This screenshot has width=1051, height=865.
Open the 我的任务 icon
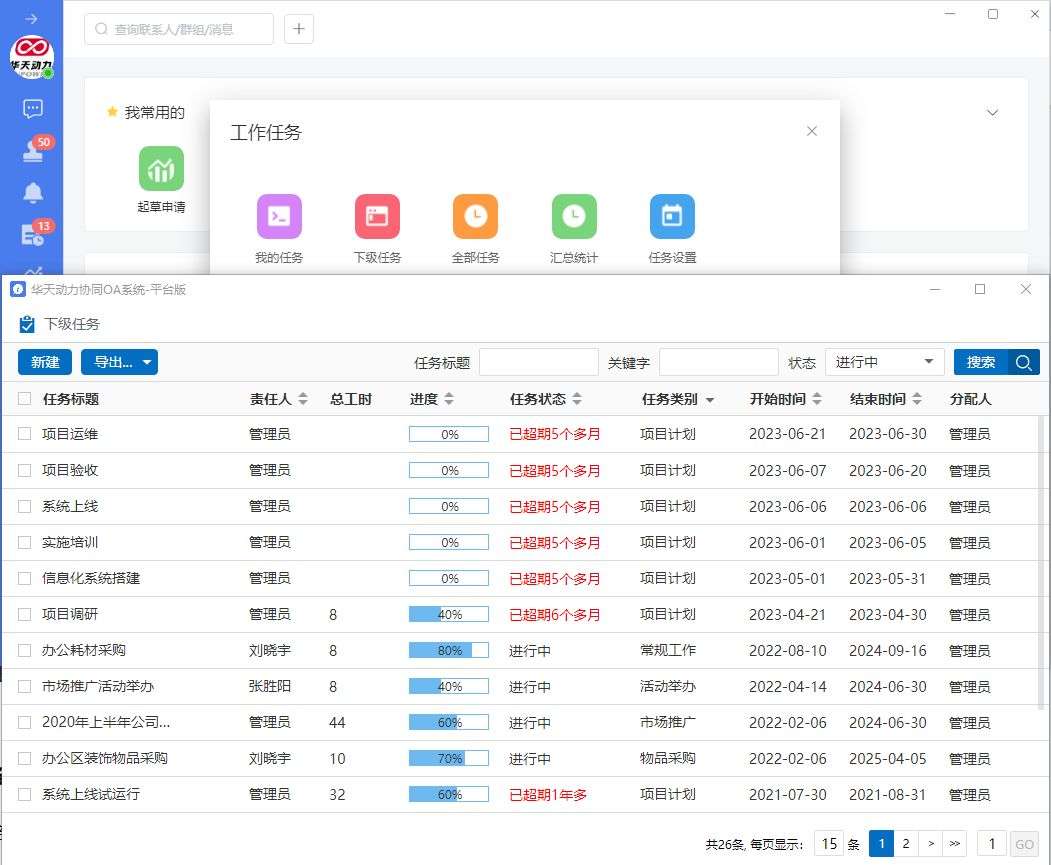click(279, 217)
